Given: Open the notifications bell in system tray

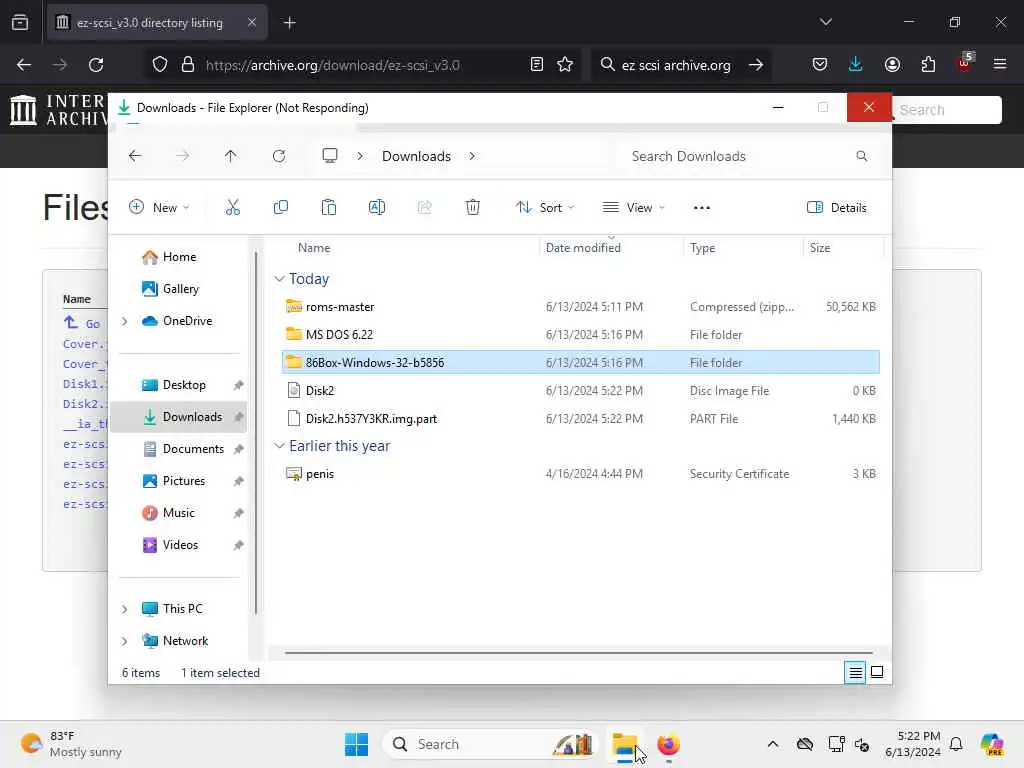Looking at the screenshot, I should [956, 744].
